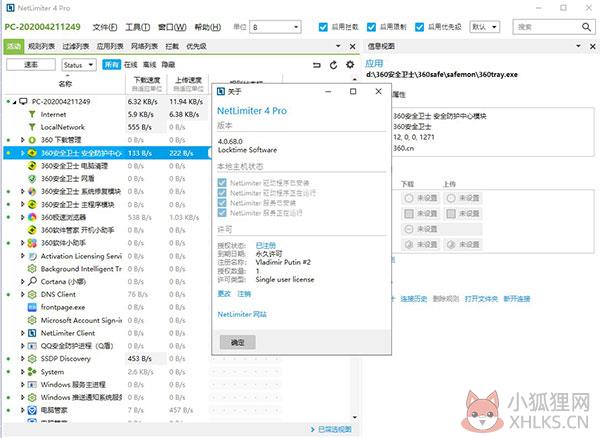Open the 信息视图 panel dropdown arrow
600x438 pixels.
click(578, 46)
